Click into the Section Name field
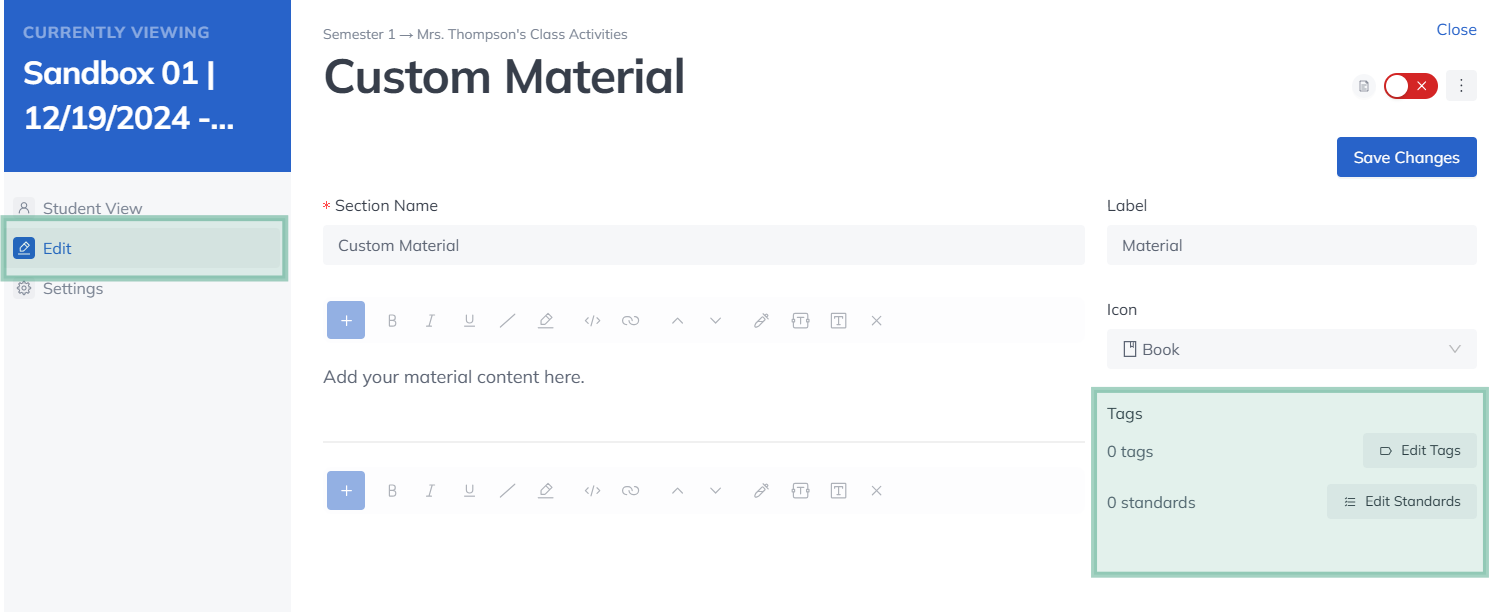The height and width of the screenshot is (612, 1493). [703, 245]
